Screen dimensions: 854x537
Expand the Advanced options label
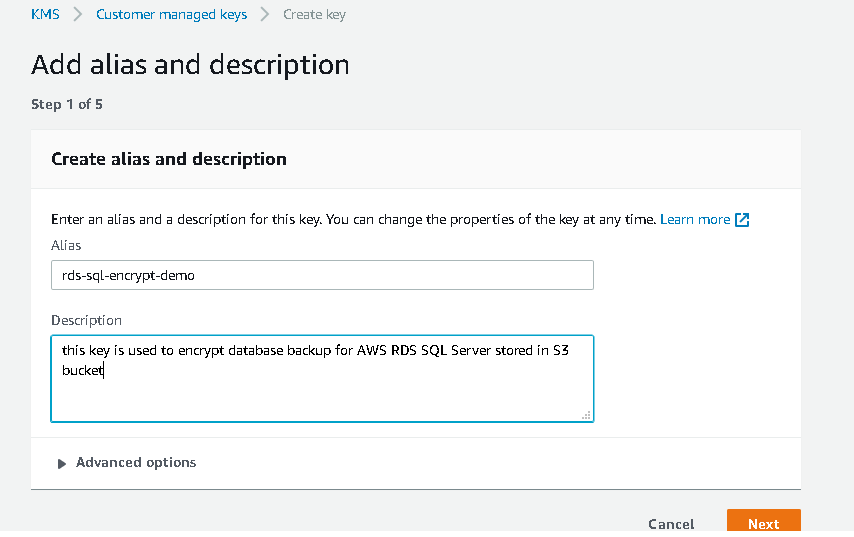tap(136, 463)
